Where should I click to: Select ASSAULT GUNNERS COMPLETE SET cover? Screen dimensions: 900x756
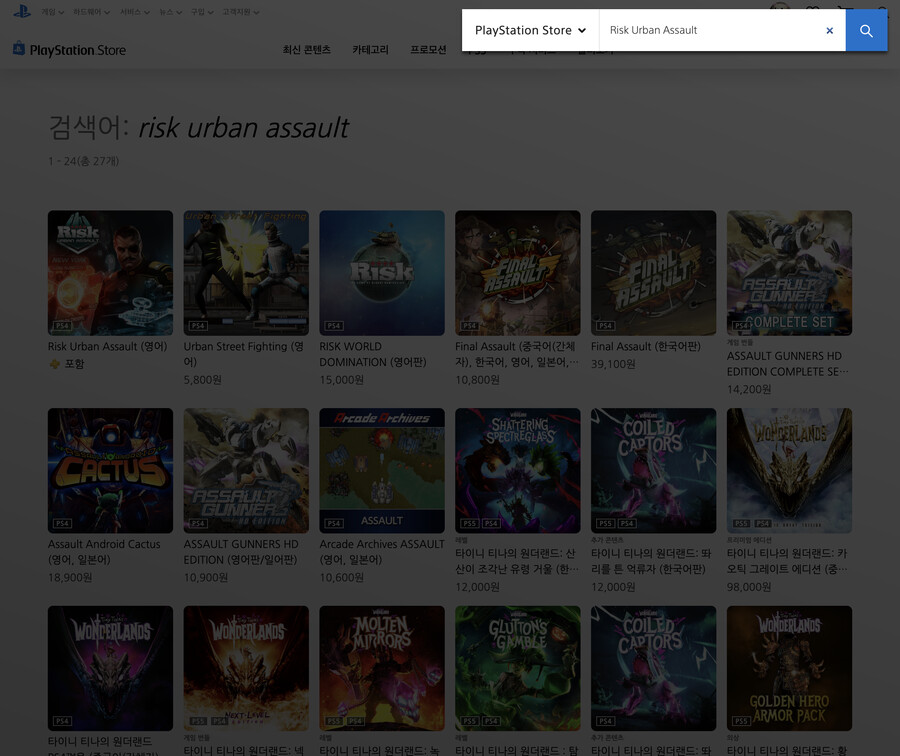[789, 272]
